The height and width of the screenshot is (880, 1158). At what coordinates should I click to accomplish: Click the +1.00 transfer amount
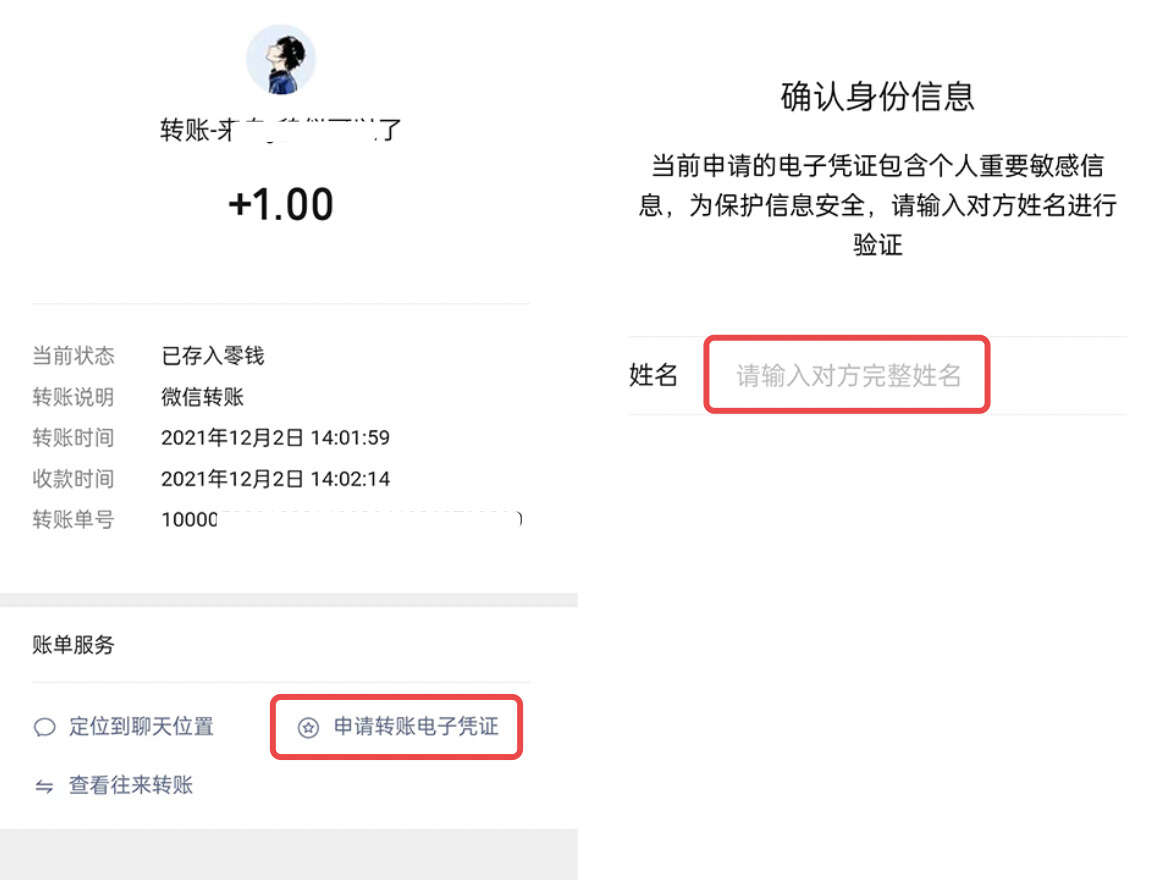(281, 204)
